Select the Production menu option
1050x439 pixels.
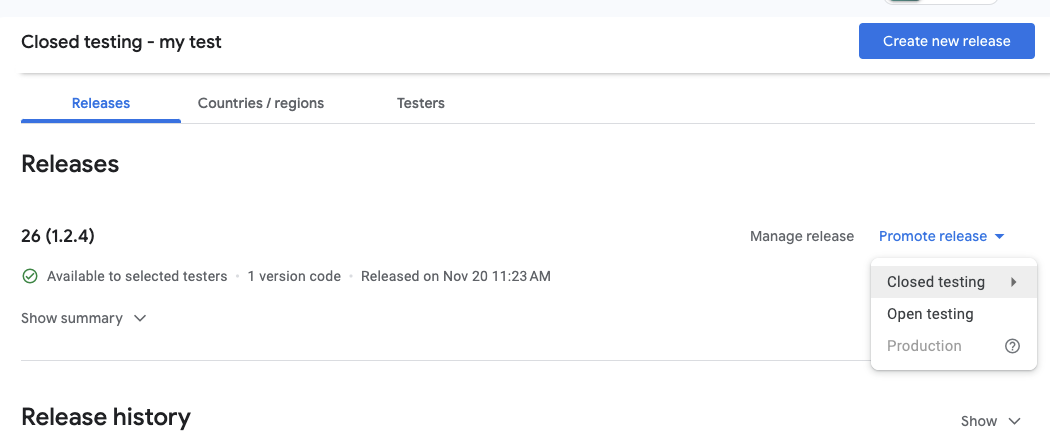coord(924,346)
